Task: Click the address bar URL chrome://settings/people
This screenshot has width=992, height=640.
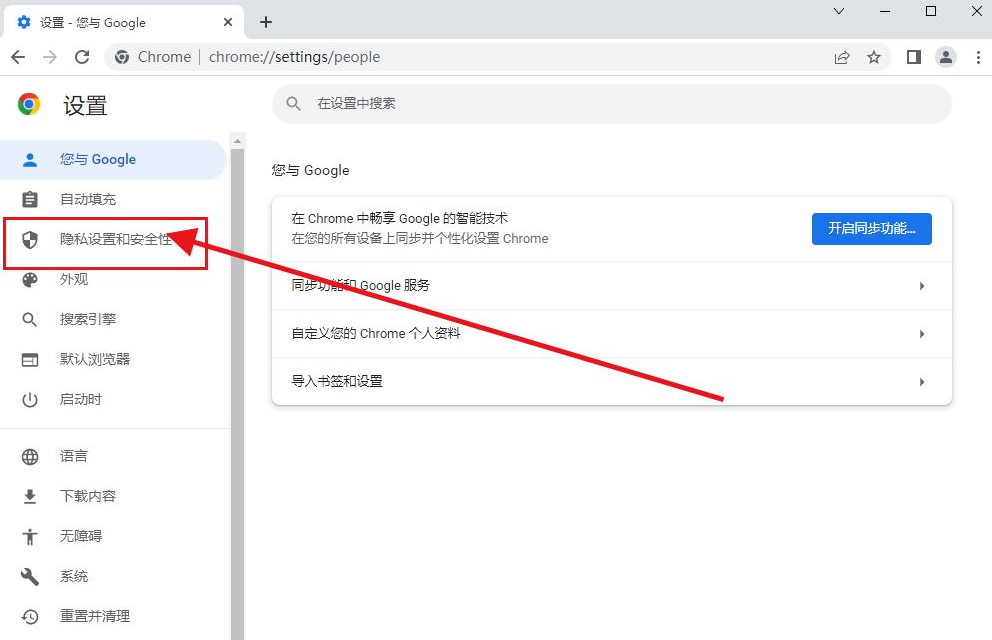Action: [294, 57]
